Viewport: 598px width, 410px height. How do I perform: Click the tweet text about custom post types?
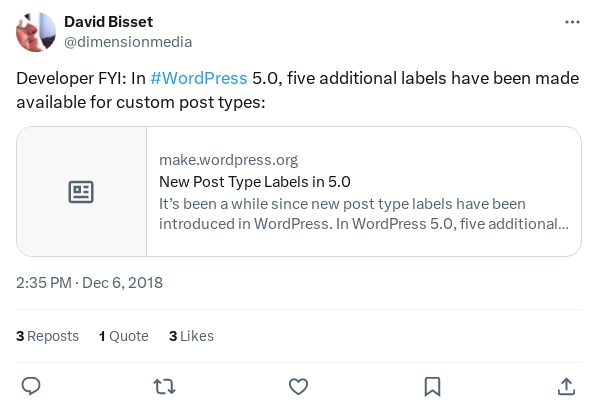[x=297, y=90]
